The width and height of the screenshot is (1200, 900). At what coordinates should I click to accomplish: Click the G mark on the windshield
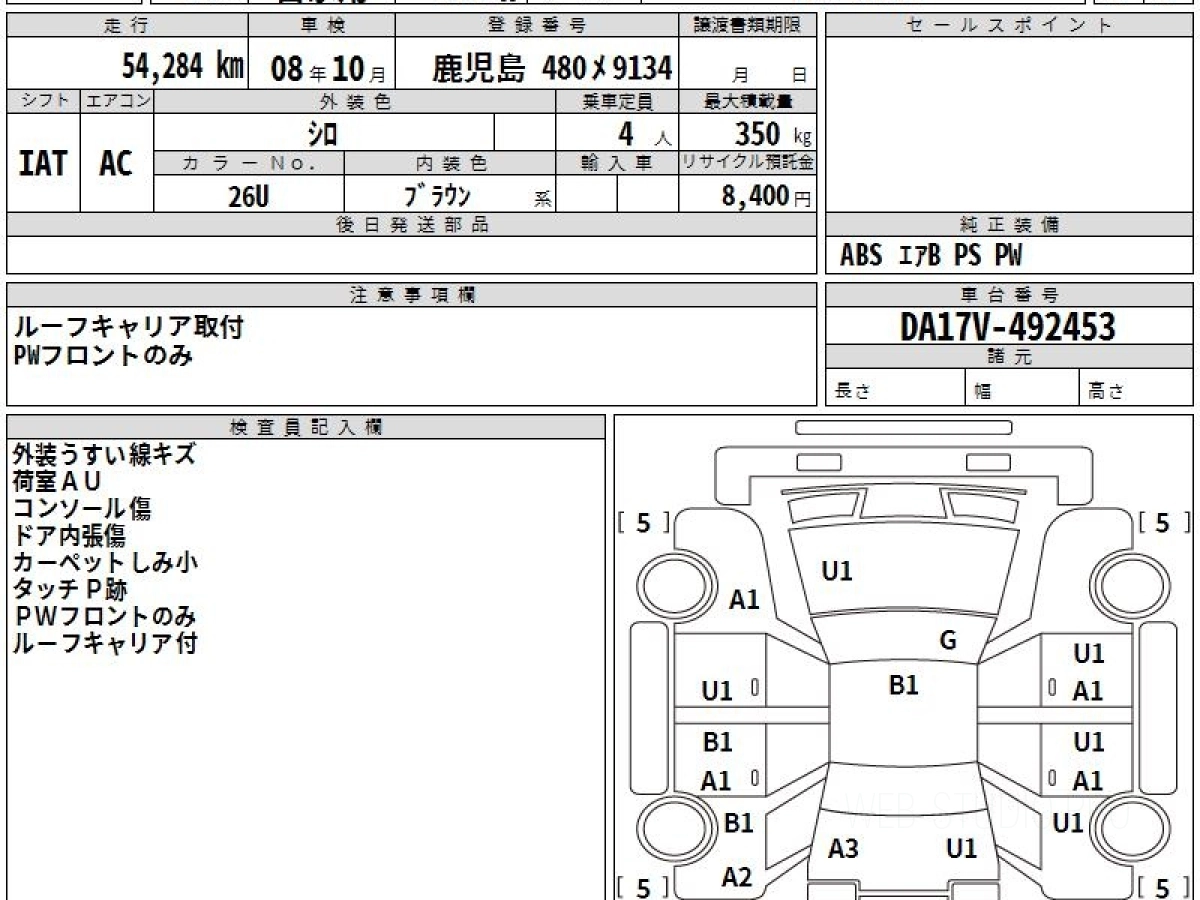[948, 641]
